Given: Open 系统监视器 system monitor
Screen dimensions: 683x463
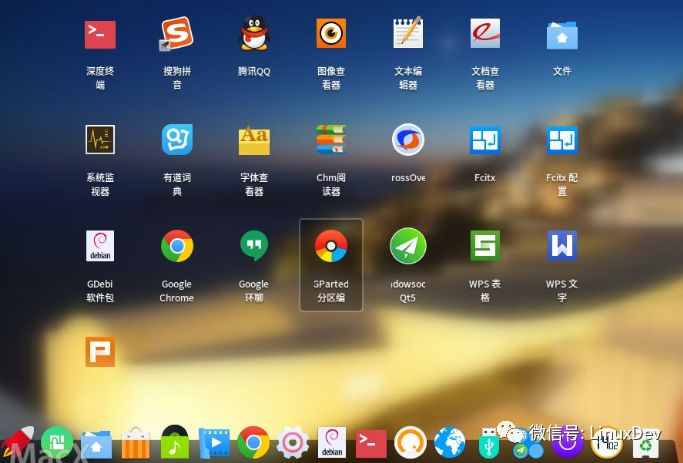Looking at the screenshot, I should pyautogui.click(x=100, y=139).
